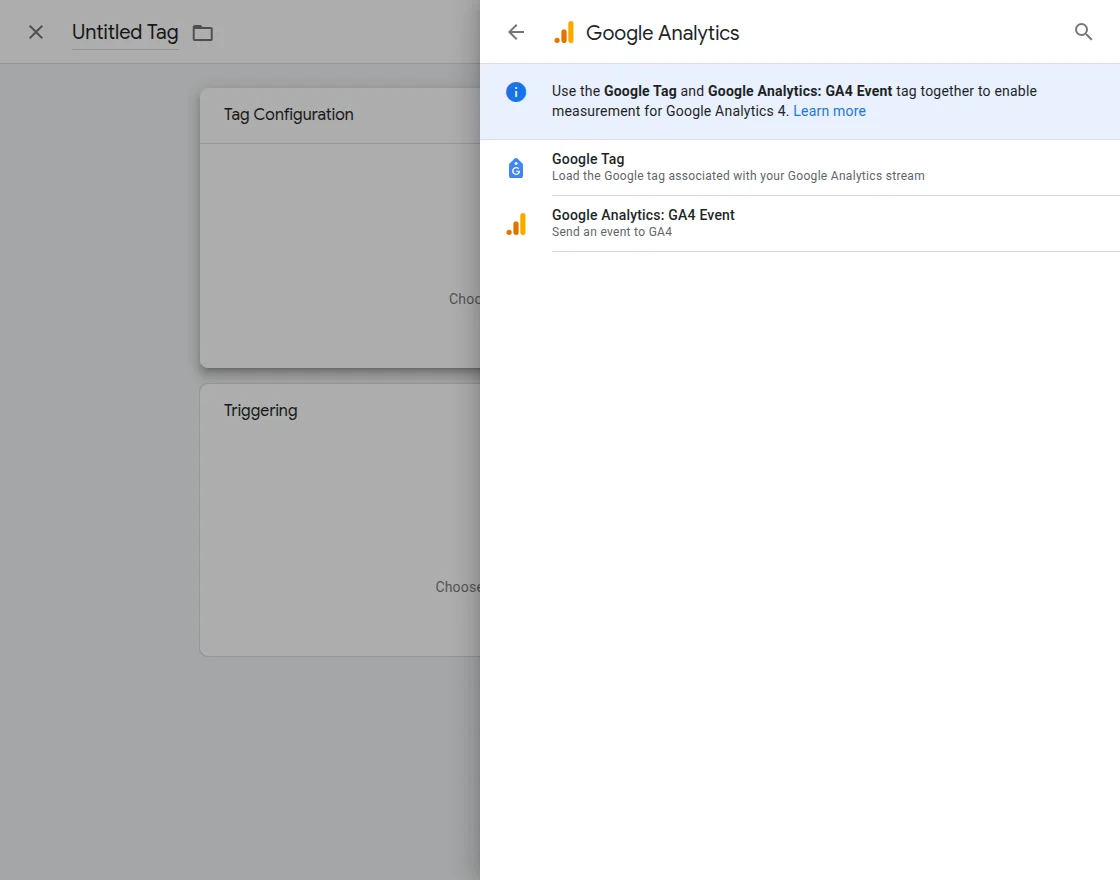This screenshot has height=880, width=1120.
Task: Click the Google Tag description text
Action: pos(738,175)
